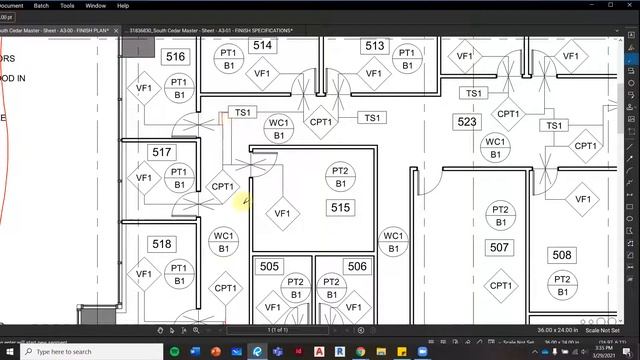
Task: Open the Help menu
Action: [123, 6]
